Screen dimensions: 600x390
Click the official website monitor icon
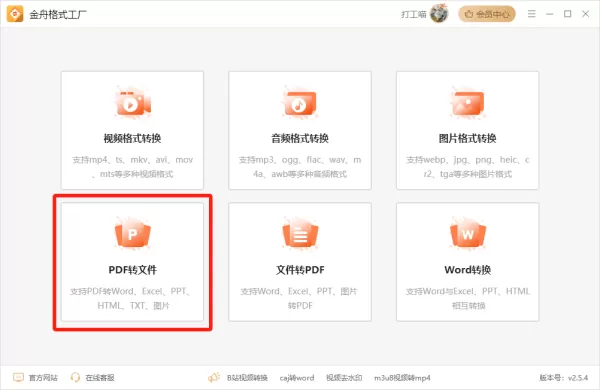pos(18,377)
